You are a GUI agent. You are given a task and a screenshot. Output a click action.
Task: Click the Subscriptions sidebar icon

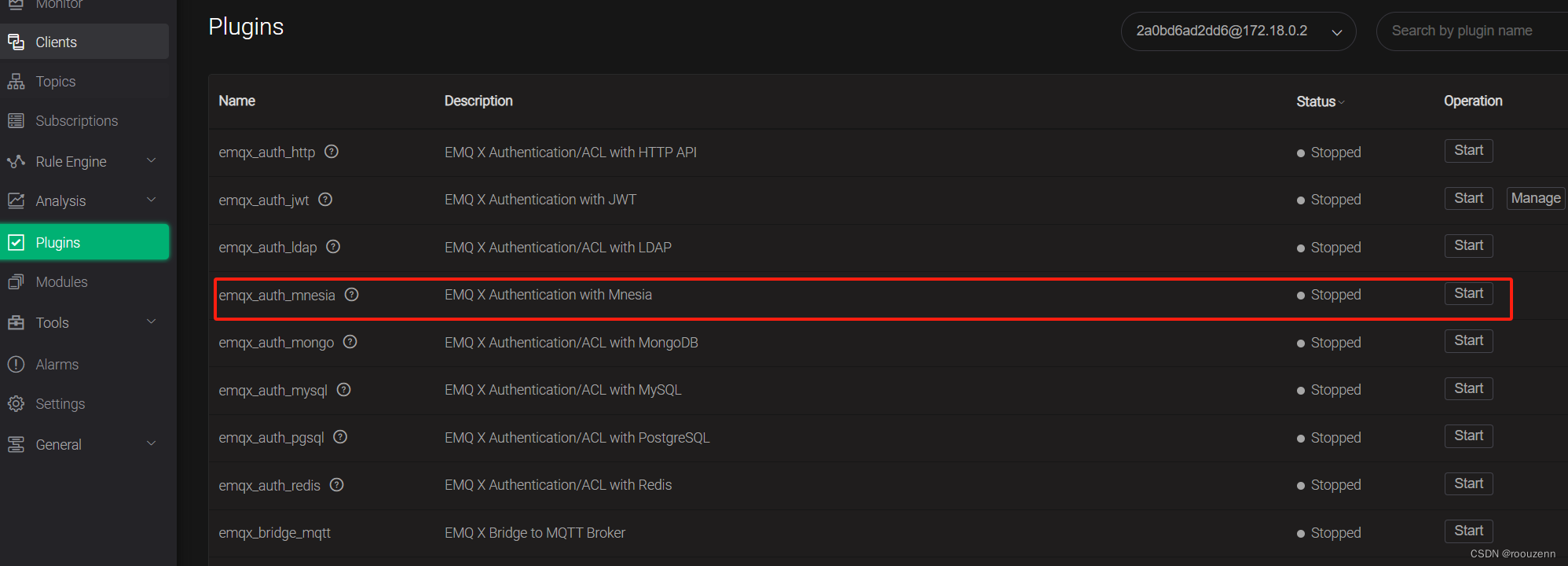tap(16, 120)
